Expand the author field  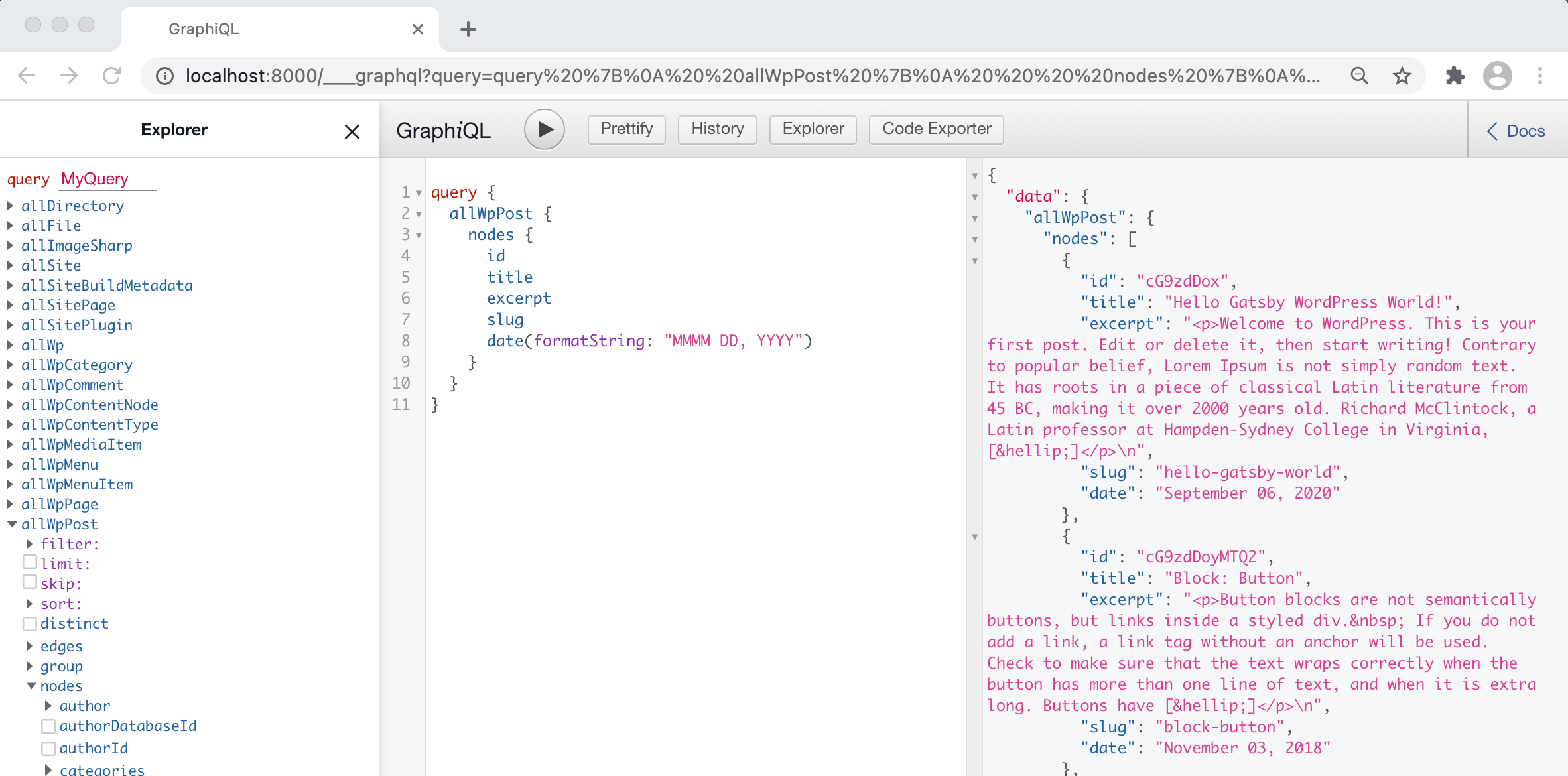coord(48,706)
